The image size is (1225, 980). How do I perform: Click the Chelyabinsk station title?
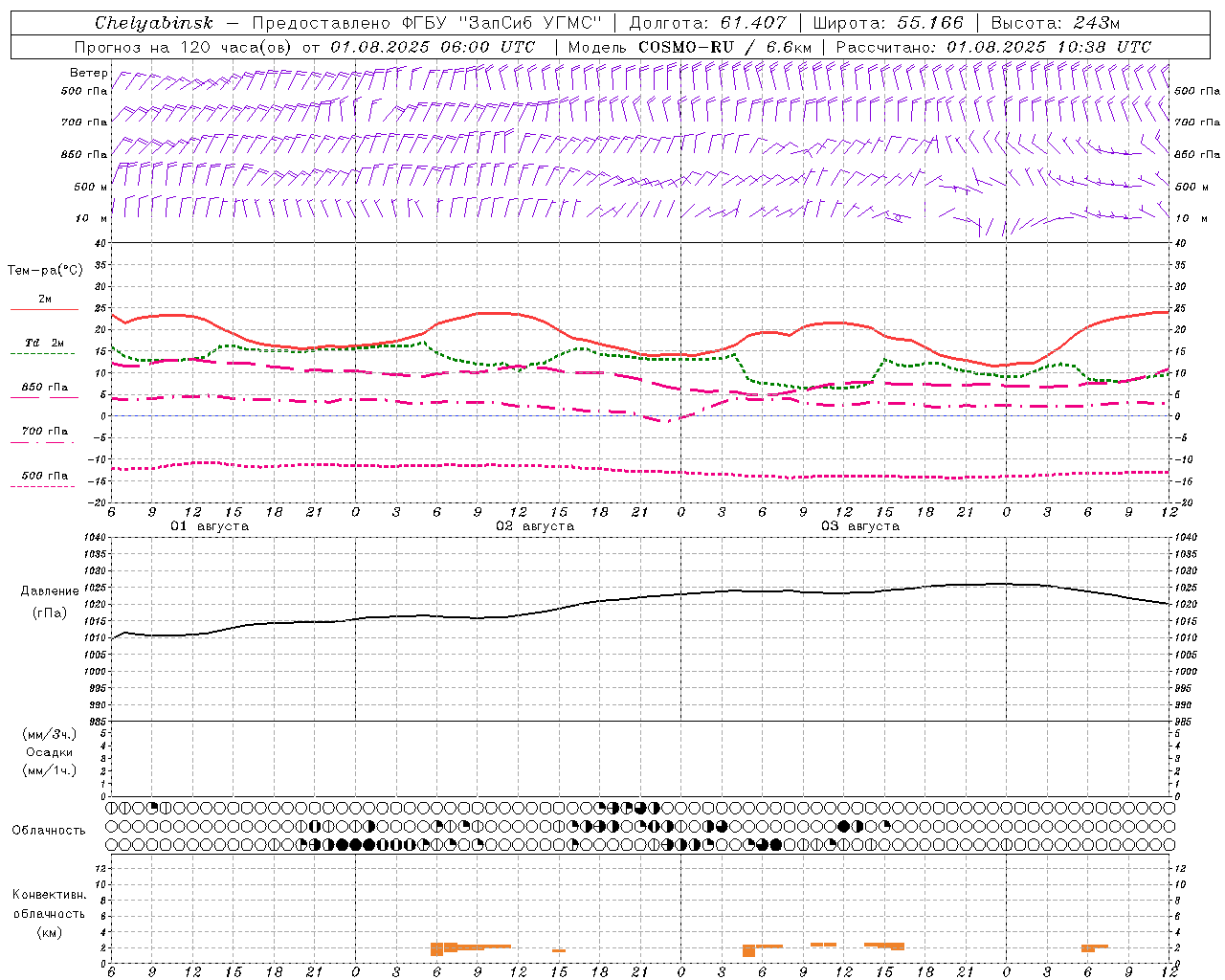coord(153,23)
